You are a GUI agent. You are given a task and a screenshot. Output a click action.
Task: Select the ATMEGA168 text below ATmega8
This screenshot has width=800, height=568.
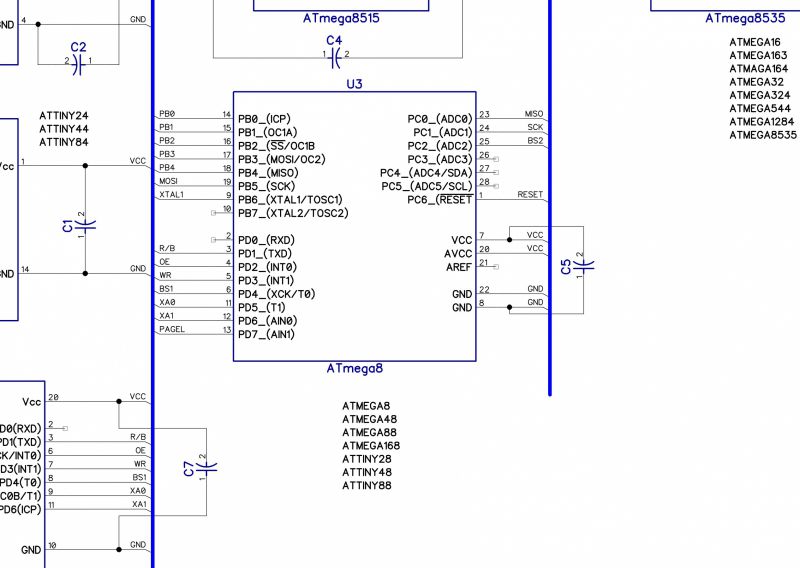click(x=370, y=446)
